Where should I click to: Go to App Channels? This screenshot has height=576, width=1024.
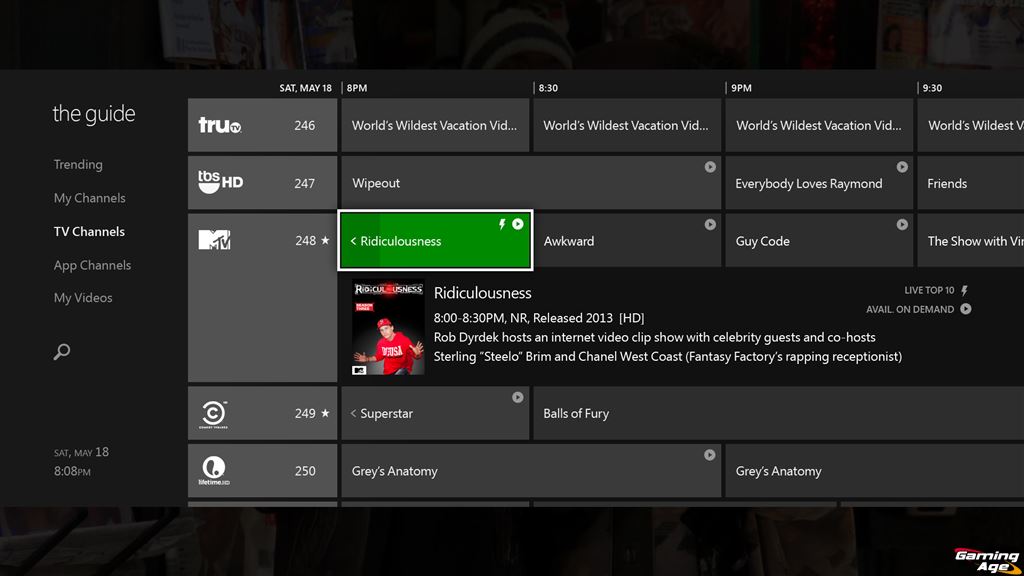tap(92, 265)
